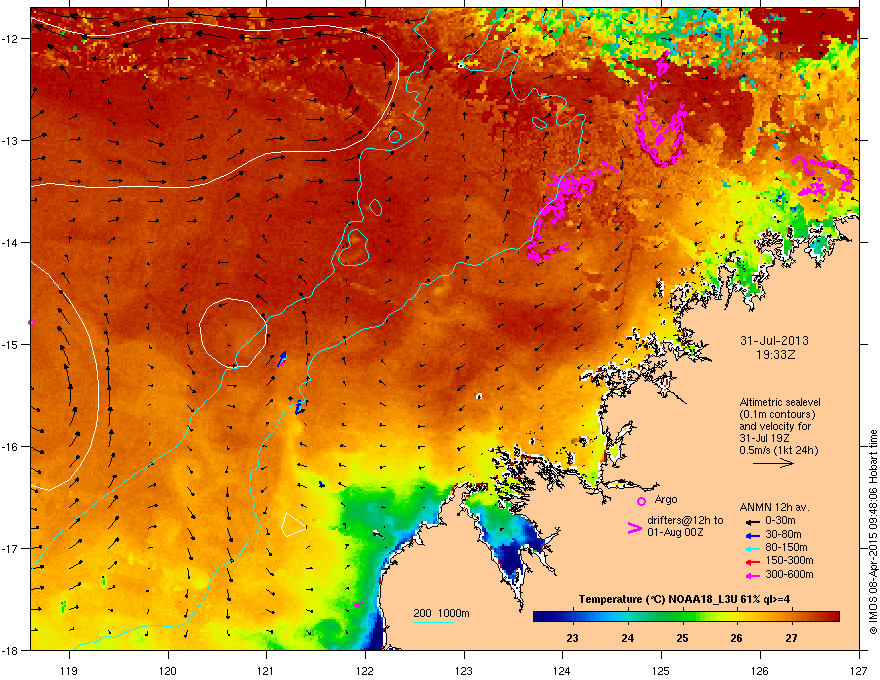880x680 pixels.
Task: Click the '200 1000m' bathymetry label
Action: [441, 613]
